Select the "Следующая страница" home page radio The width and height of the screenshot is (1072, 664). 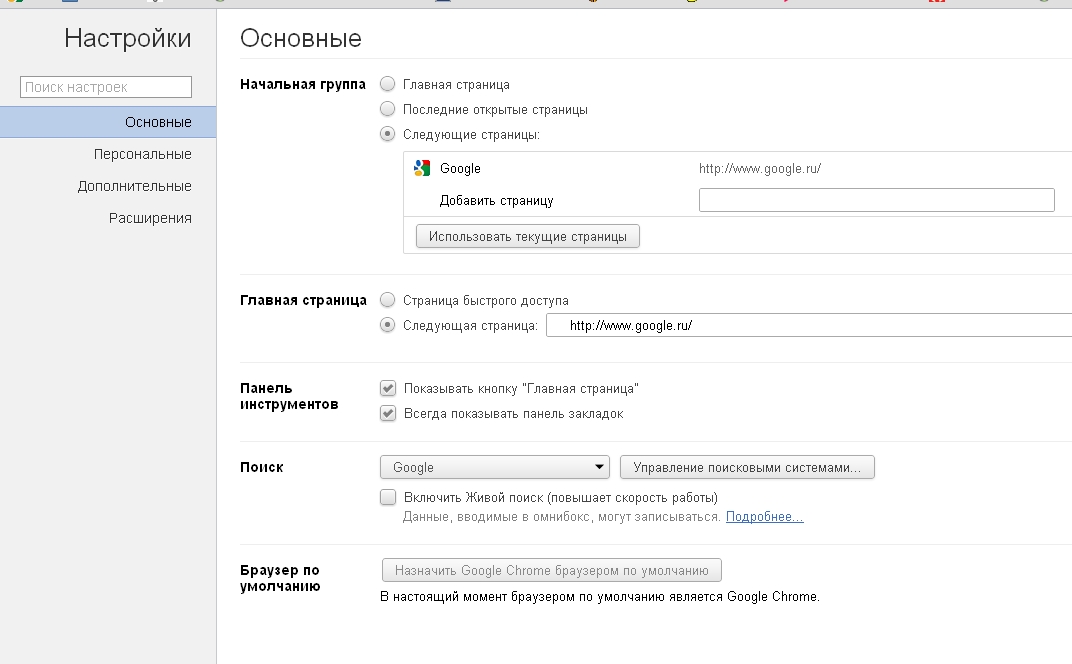(388, 325)
